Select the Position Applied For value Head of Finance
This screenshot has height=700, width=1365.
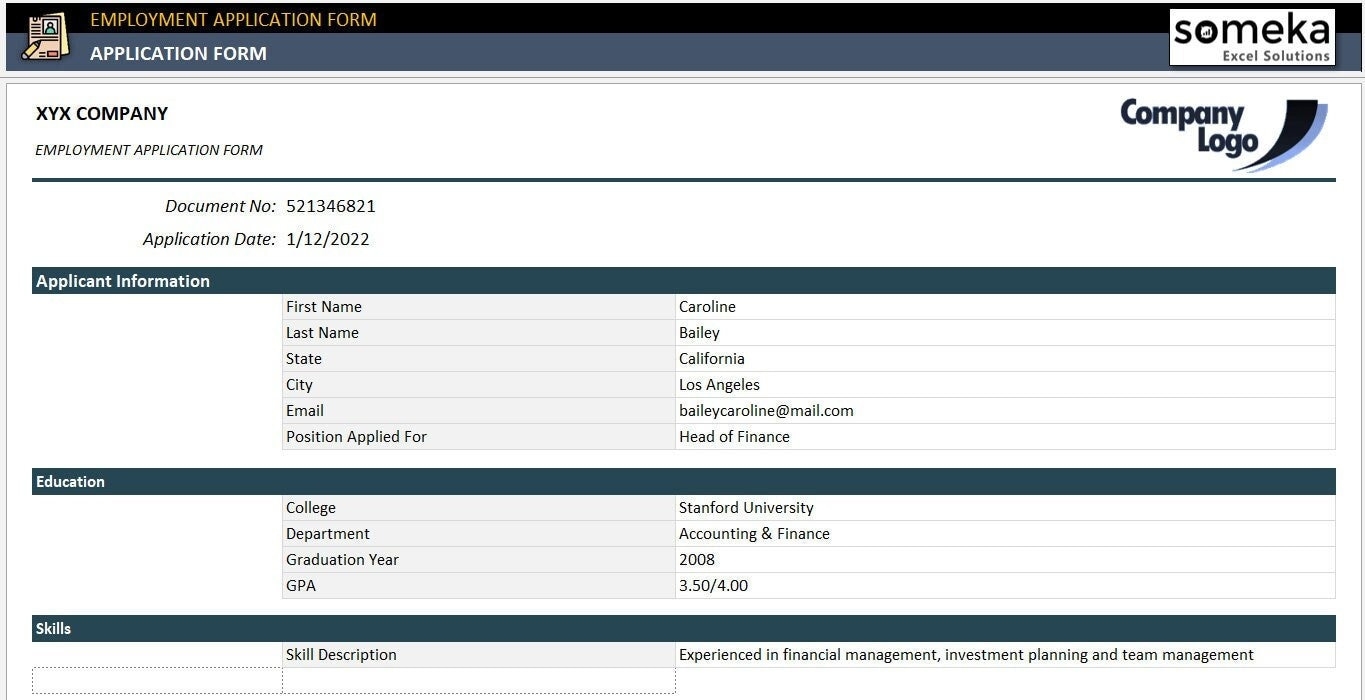pyautogui.click(x=734, y=436)
